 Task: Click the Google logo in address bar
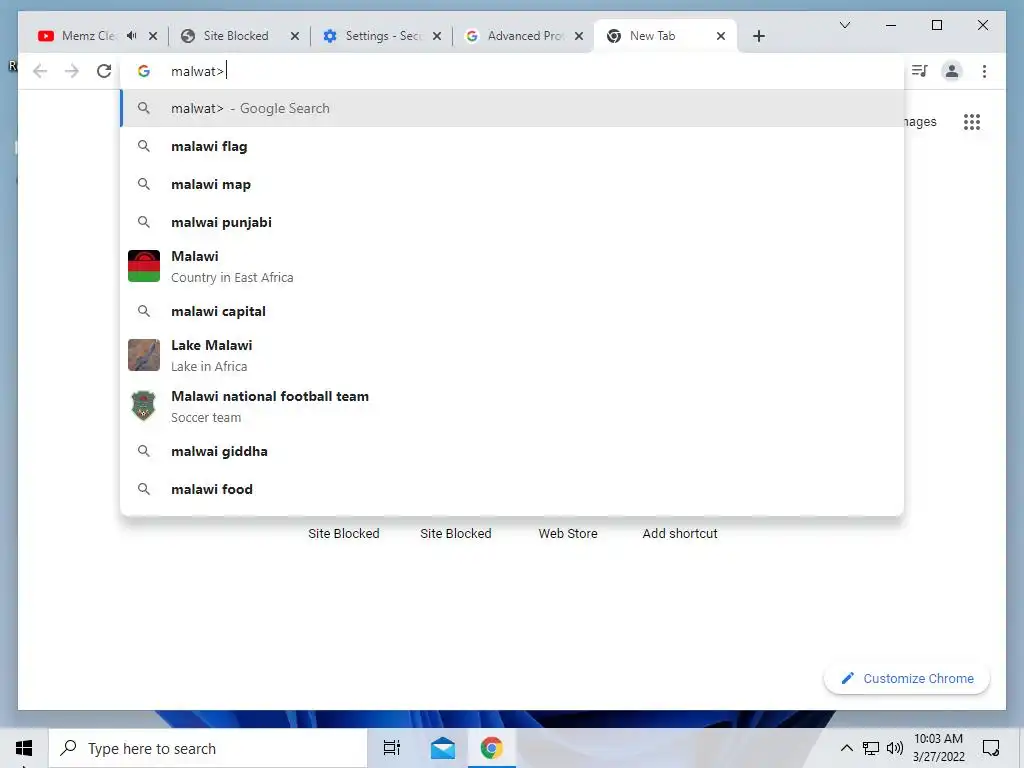point(144,71)
